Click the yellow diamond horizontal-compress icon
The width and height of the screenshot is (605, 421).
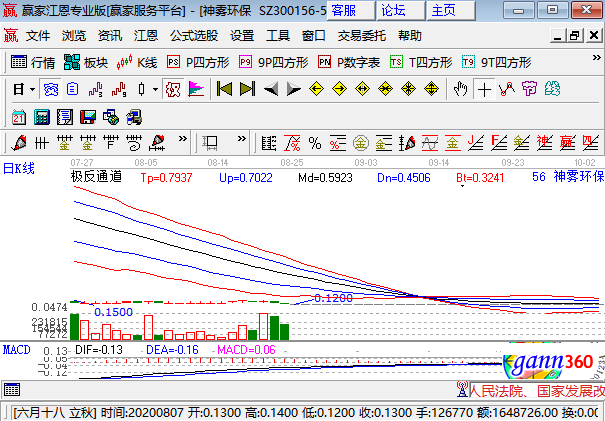pyautogui.click(x=385, y=89)
